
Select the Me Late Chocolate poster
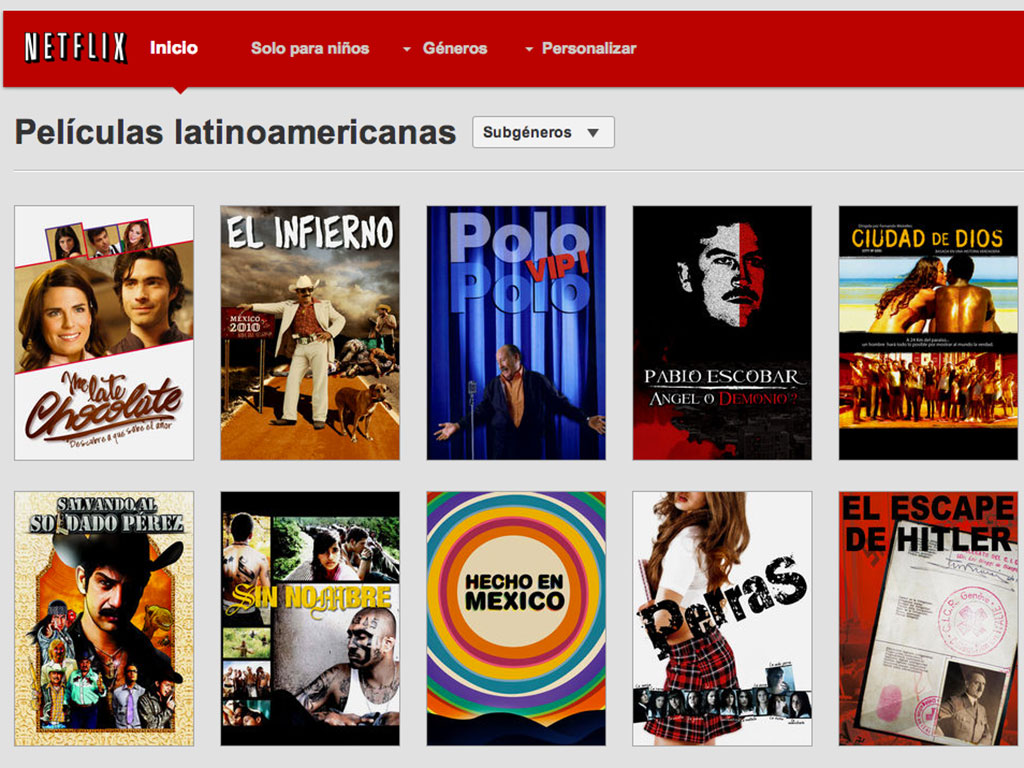tap(104, 332)
